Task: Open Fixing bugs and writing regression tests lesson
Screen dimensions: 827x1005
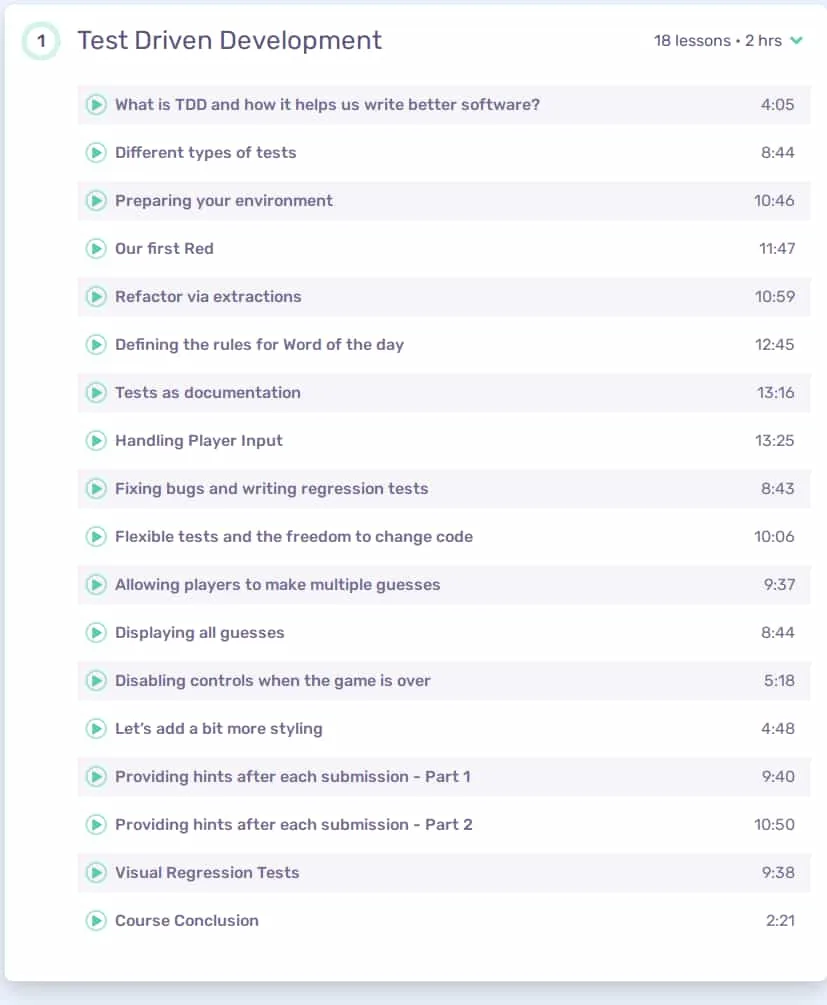Action: click(444, 488)
